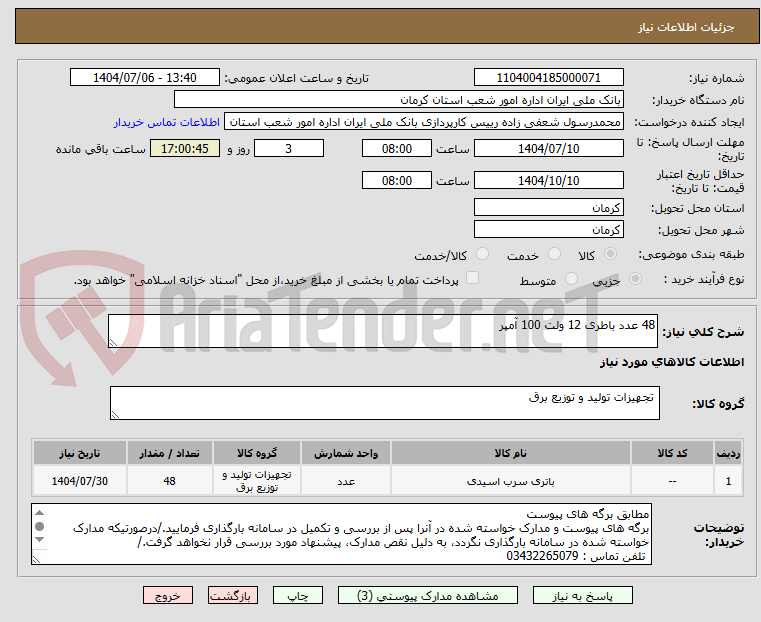Click the resize handle of شرح کلی نیاز box
The height and width of the screenshot is (622, 761).
point(114,343)
